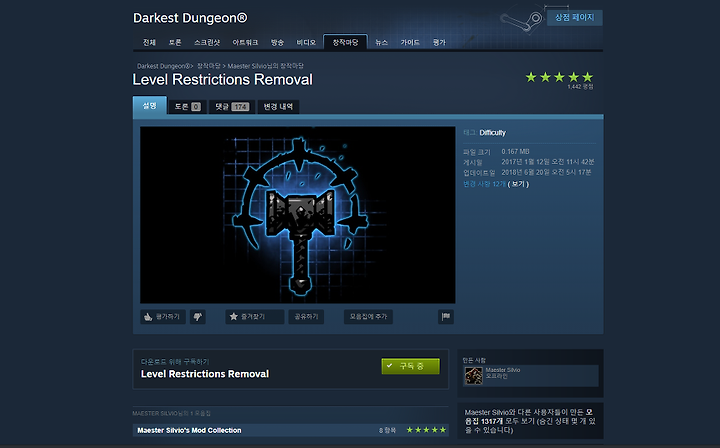Screen dimensions: 720x448
Task: Toggle the green 구독 중 subscribed button
Action: (x=411, y=366)
